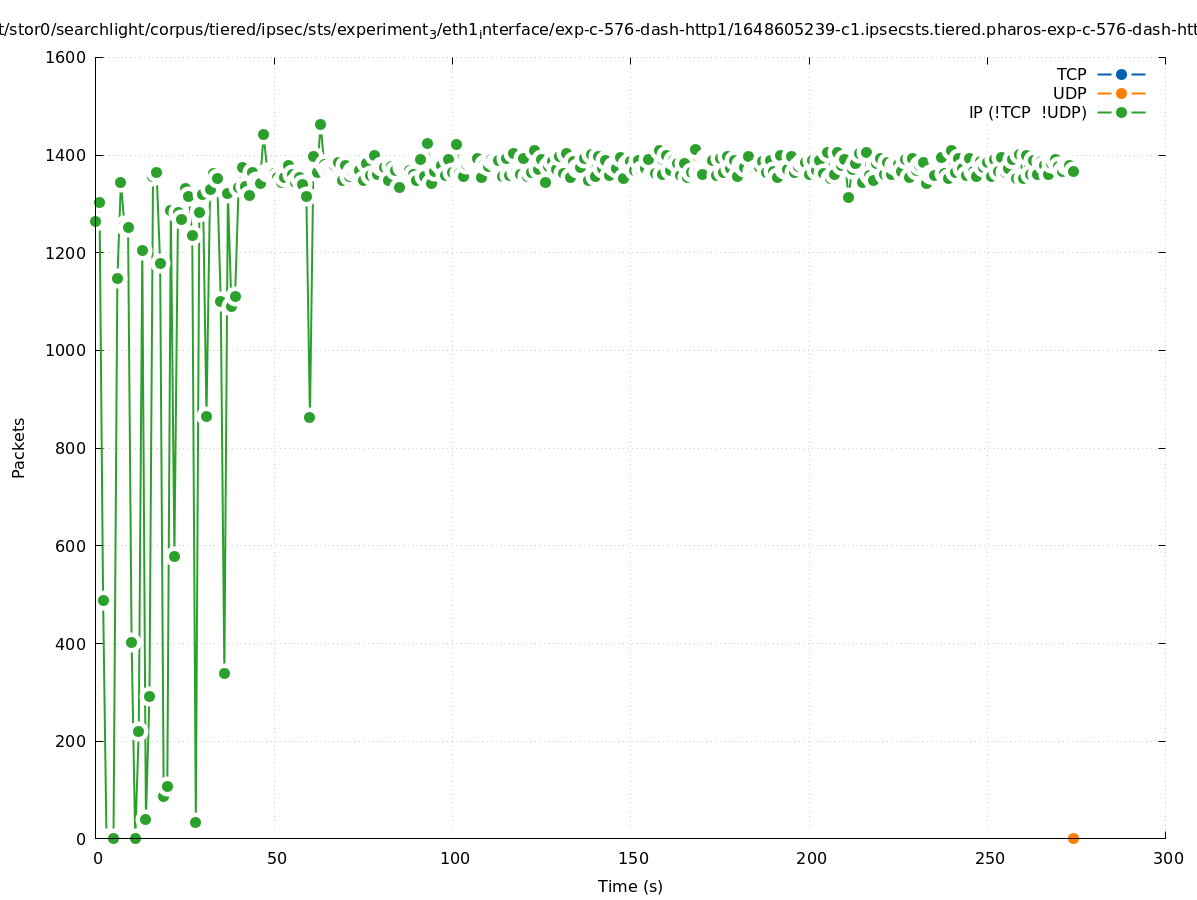The width and height of the screenshot is (1197, 900).
Task: Click the blue TCP legend marker
Action: tap(1121, 74)
